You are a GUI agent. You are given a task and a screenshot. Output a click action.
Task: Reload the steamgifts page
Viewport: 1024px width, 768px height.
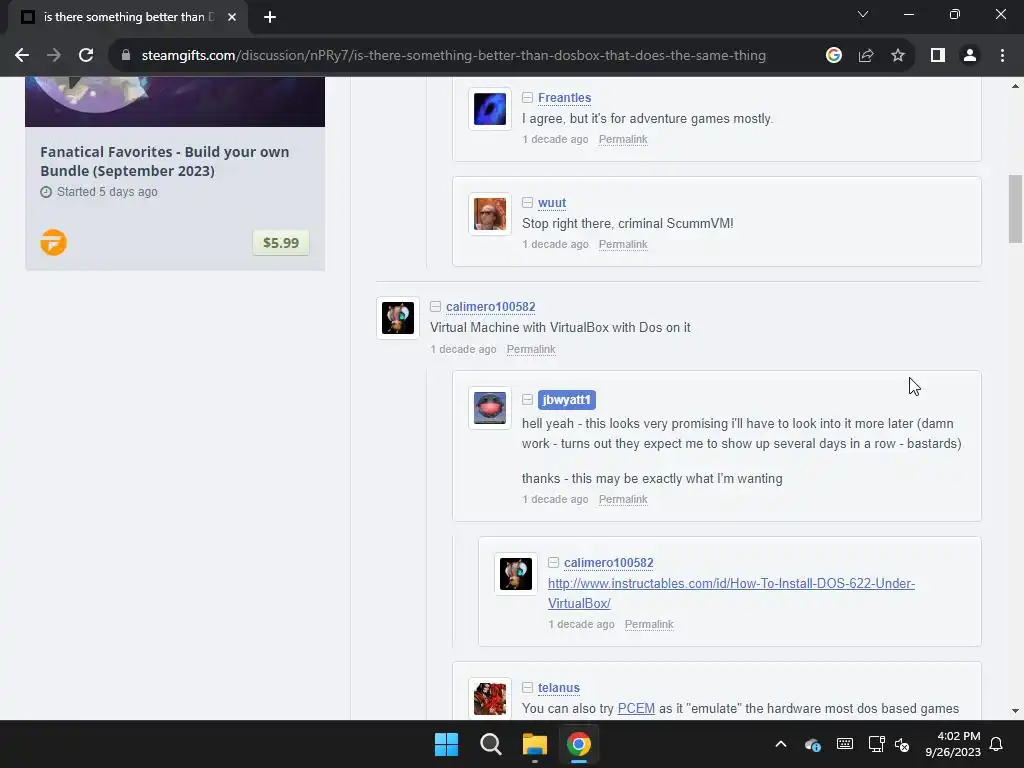[86, 56]
